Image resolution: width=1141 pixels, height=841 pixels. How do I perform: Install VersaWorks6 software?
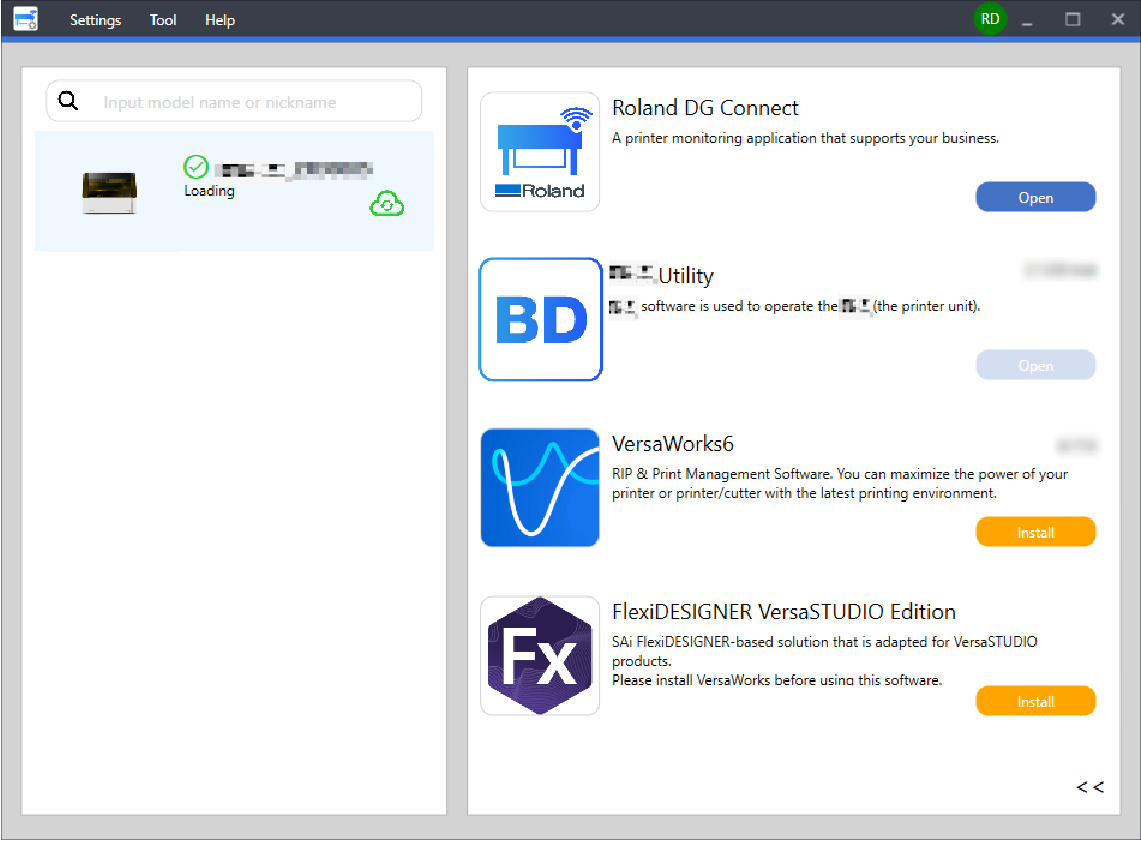coord(1035,533)
